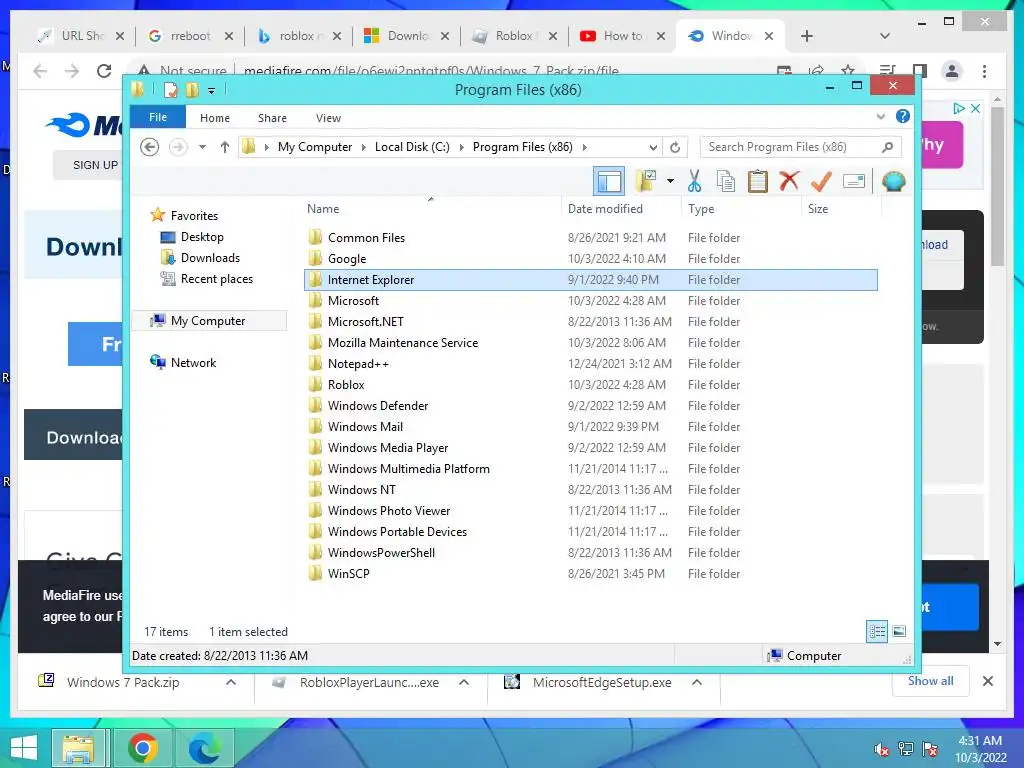Click the Email envelope toolbar icon

pyautogui.click(x=854, y=181)
